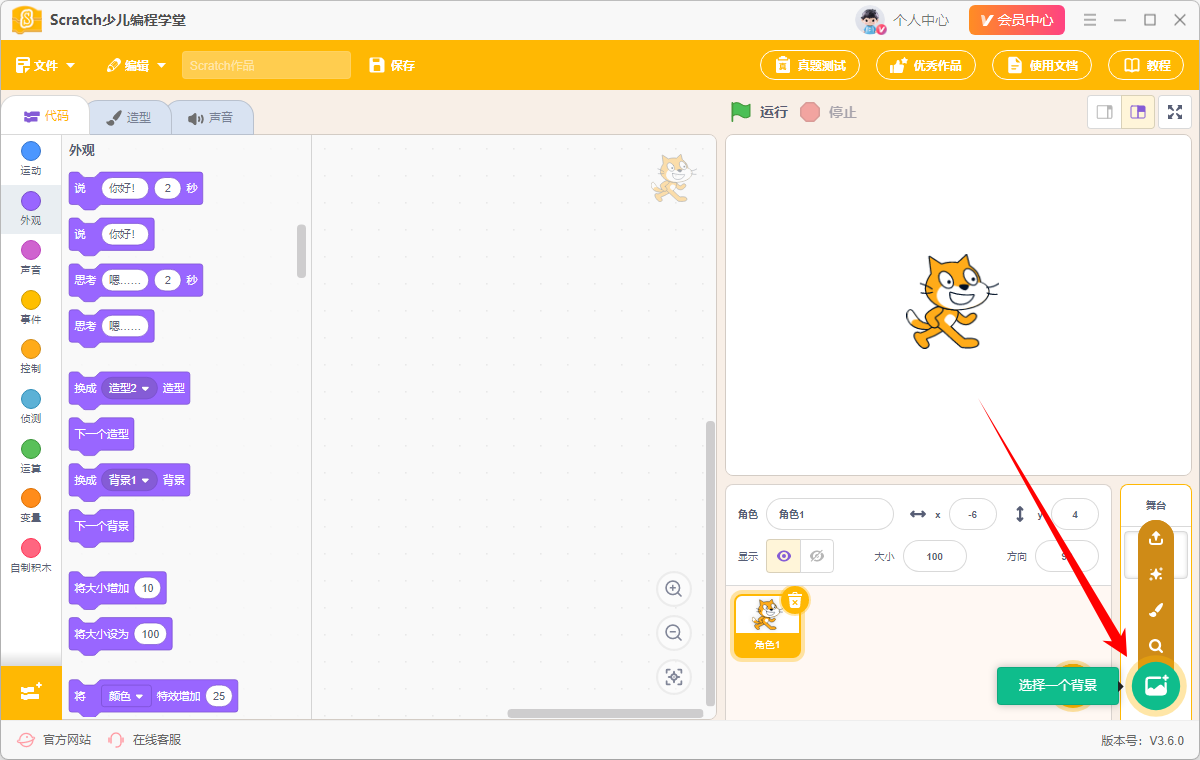Open 优秀作品 featured works
Image resolution: width=1200 pixels, height=760 pixels.
coord(926,65)
